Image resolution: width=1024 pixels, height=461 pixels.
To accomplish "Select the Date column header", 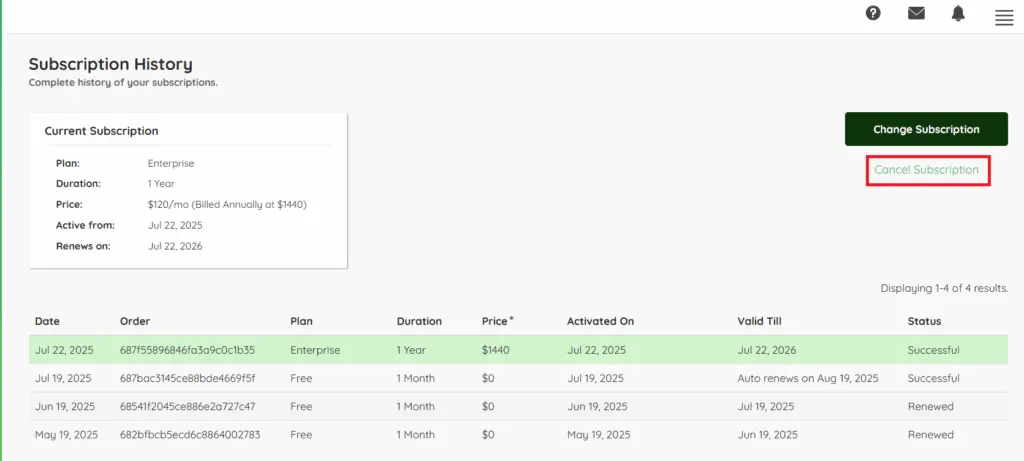I will coord(47,321).
